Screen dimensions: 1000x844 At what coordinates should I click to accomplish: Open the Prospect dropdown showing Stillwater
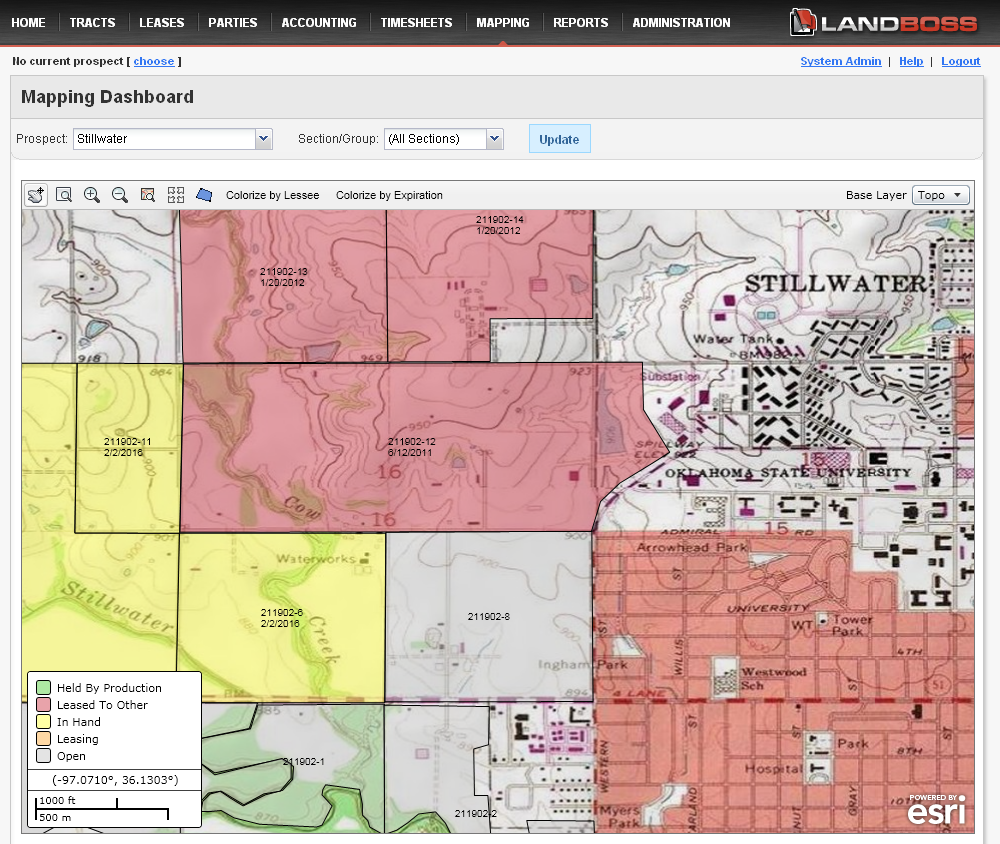point(172,139)
